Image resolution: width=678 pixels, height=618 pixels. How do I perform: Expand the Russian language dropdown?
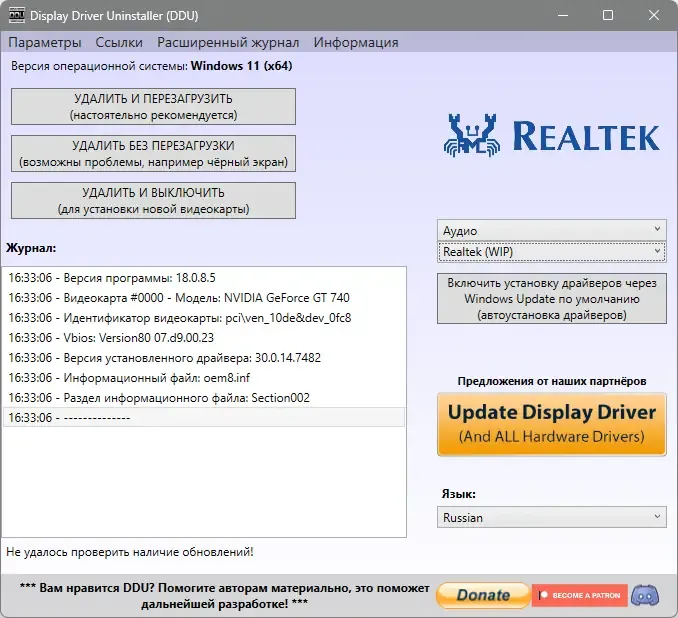552,517
